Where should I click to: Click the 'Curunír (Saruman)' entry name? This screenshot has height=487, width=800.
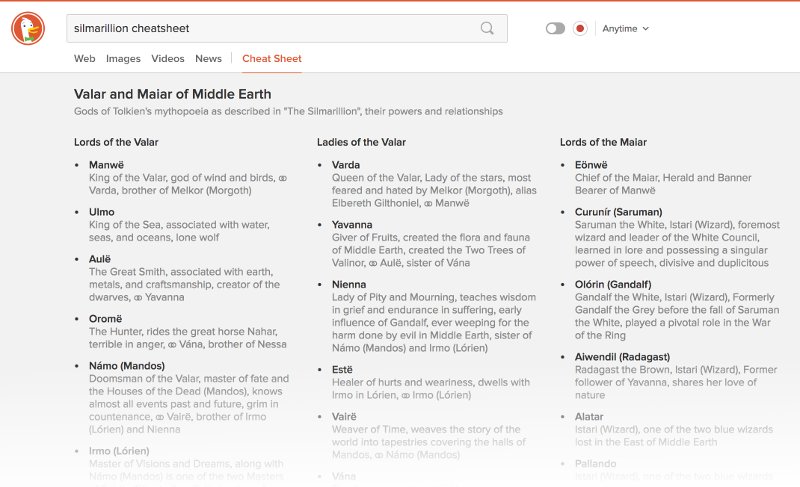(618, 212)
